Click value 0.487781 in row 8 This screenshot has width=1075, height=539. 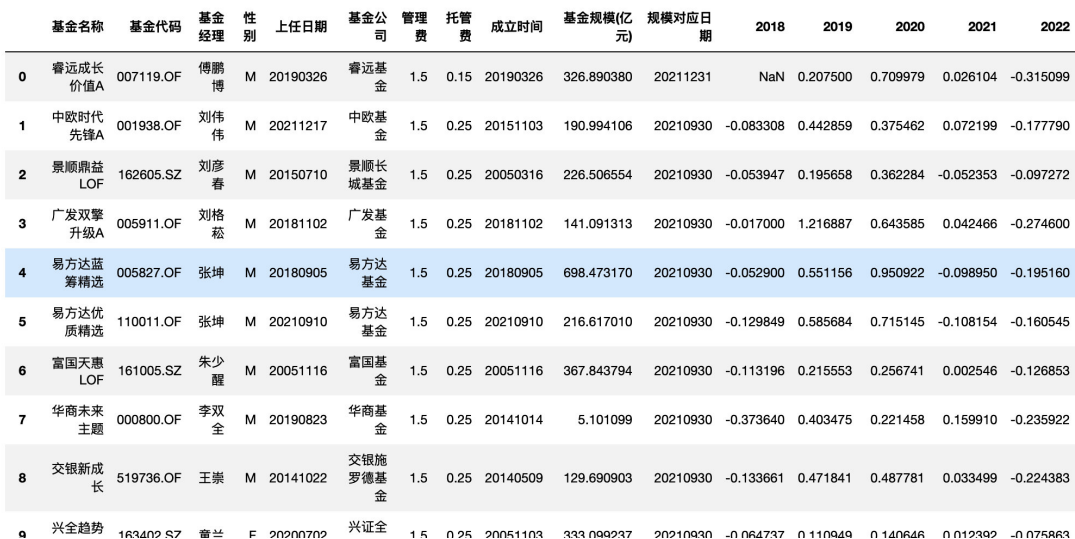click(897, 477)
